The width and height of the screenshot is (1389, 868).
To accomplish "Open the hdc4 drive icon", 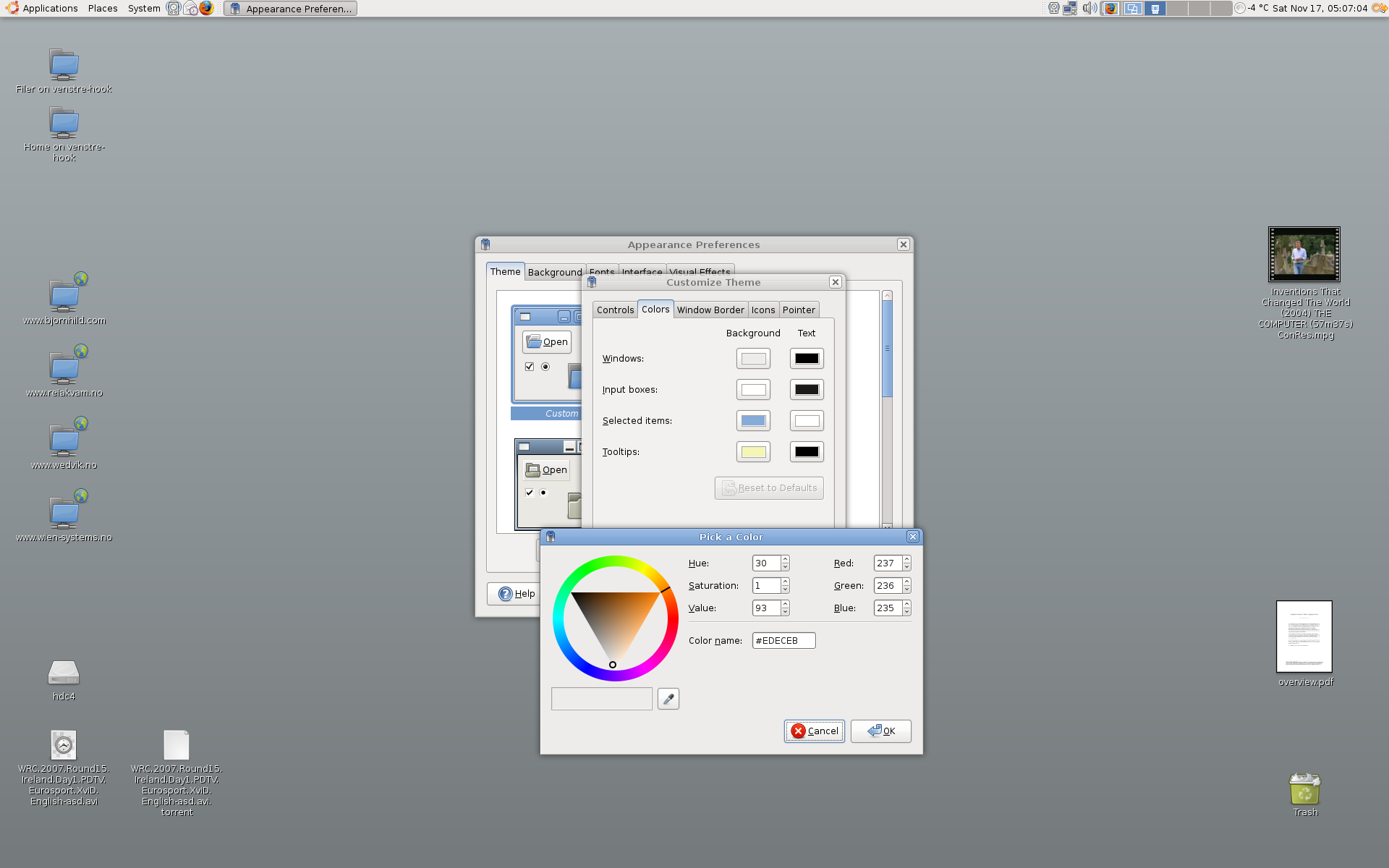I will (64, 673).
